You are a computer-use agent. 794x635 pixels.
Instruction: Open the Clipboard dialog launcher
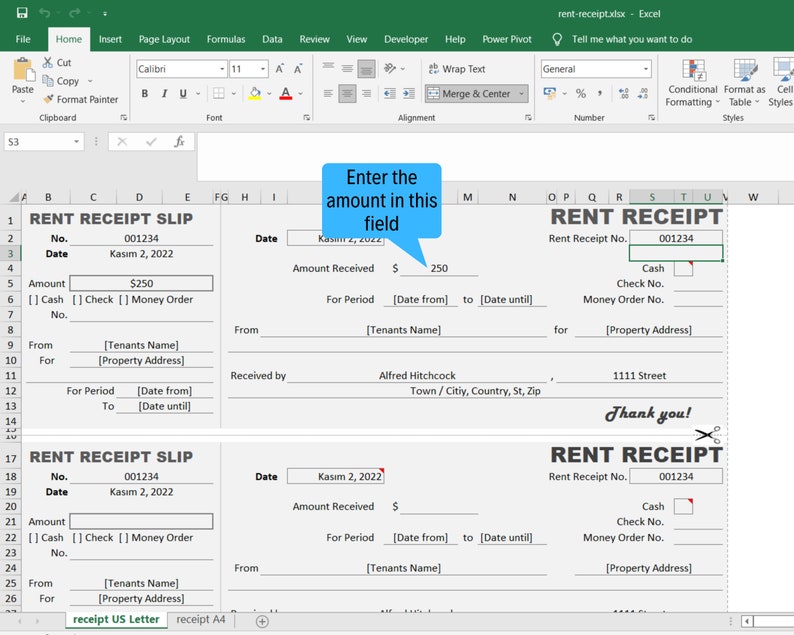click(x=124, y=117)
